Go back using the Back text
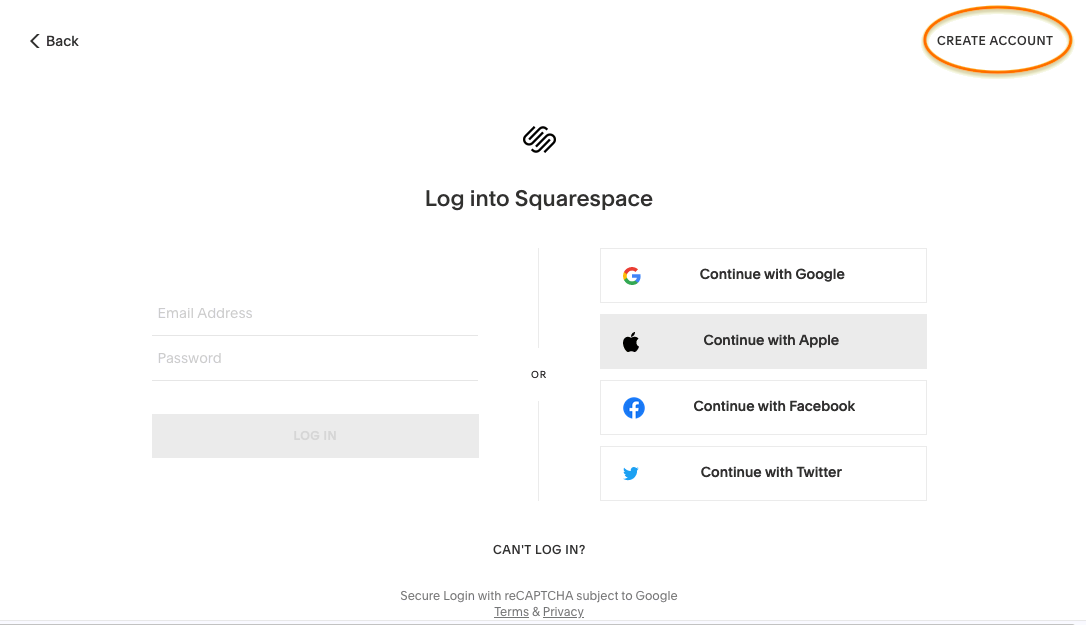1086x625 pixels. [62, 41]
